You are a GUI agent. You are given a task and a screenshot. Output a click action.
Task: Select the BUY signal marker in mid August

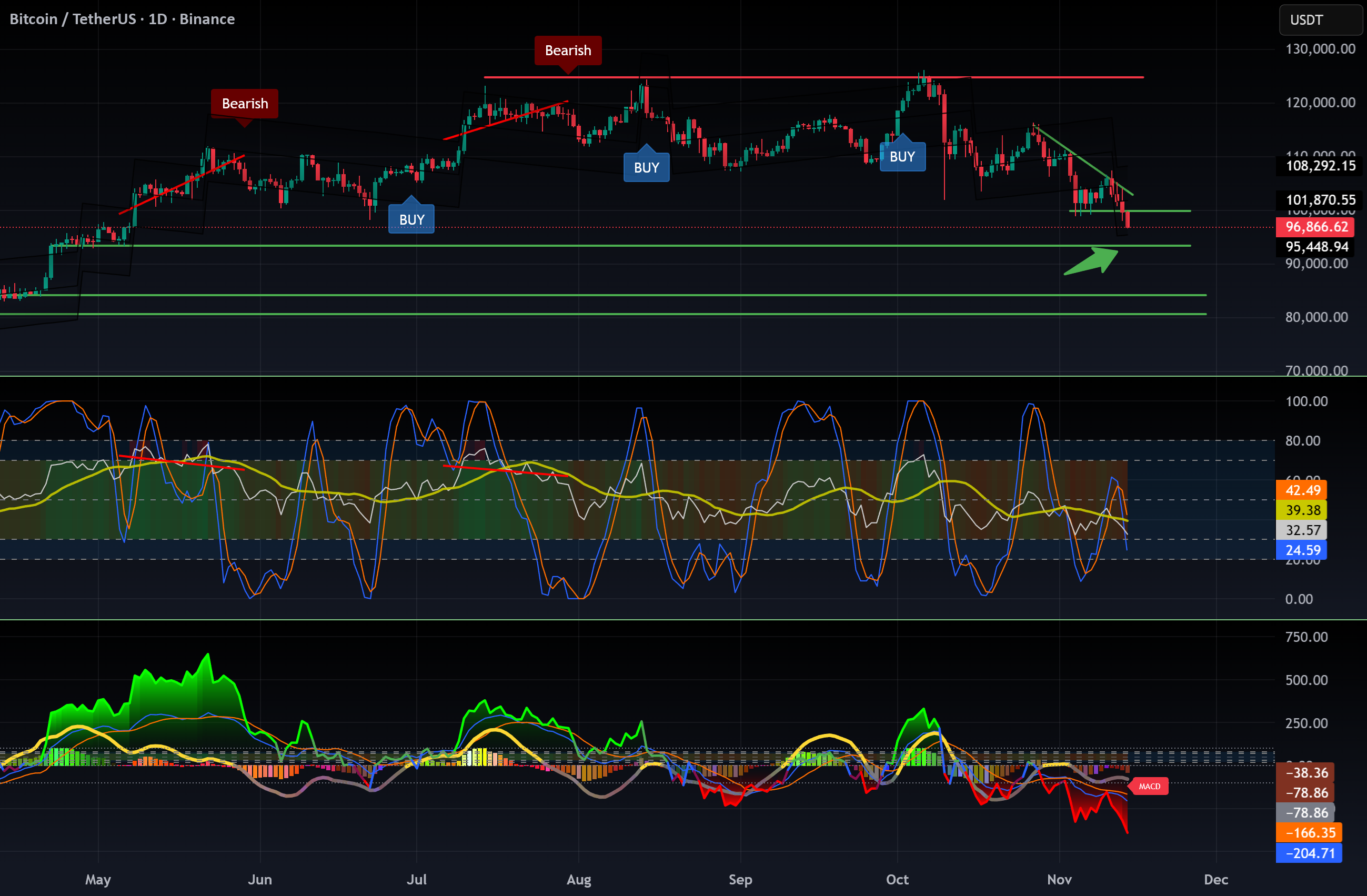tap(646, 168)
